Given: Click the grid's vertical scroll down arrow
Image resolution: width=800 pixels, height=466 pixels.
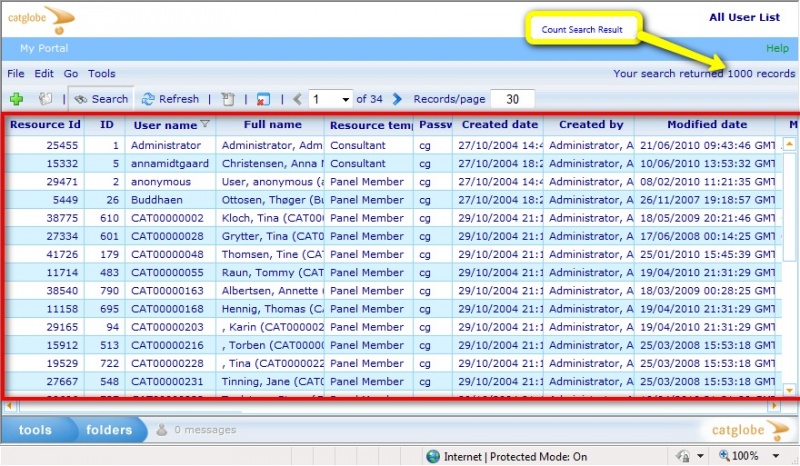Looking at the screenshot, I should click(788, 390).
